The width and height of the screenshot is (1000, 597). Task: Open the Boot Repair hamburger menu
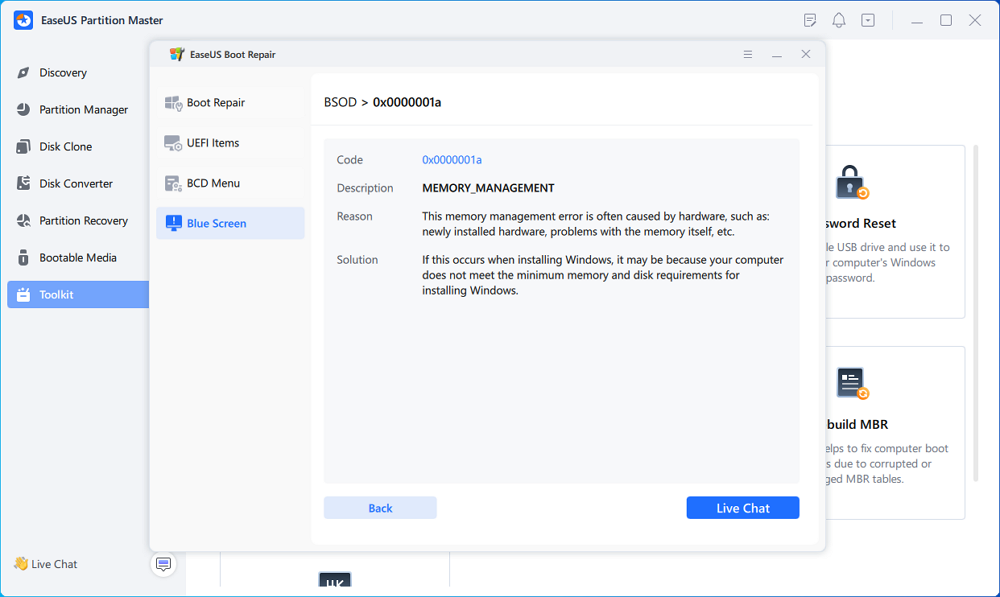[748, 54]
